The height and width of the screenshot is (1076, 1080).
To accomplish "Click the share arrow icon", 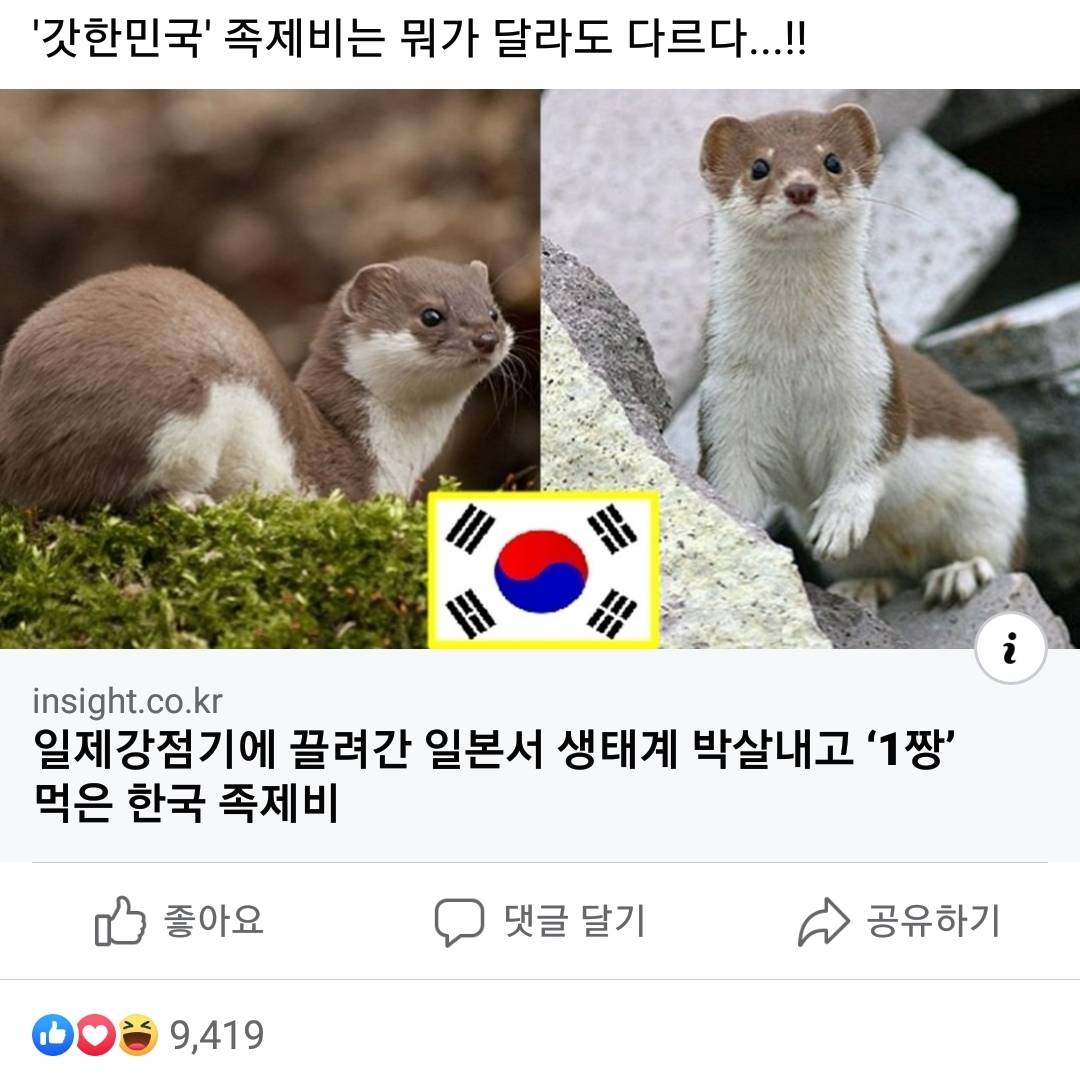I will [823, 922].
